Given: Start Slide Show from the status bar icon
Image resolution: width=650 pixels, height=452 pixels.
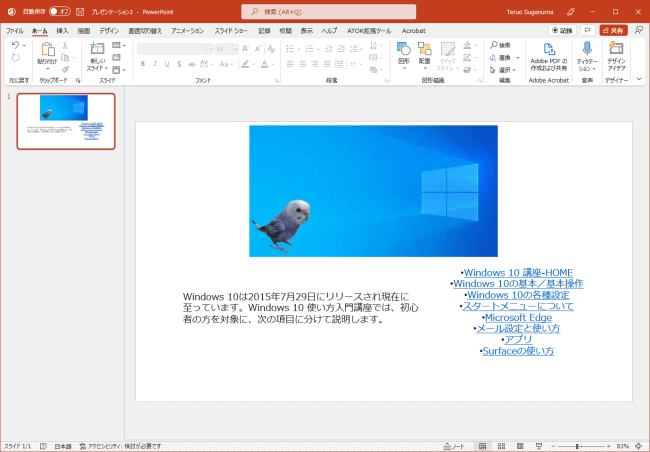Looking at the screenshot, I should [539, 446].
